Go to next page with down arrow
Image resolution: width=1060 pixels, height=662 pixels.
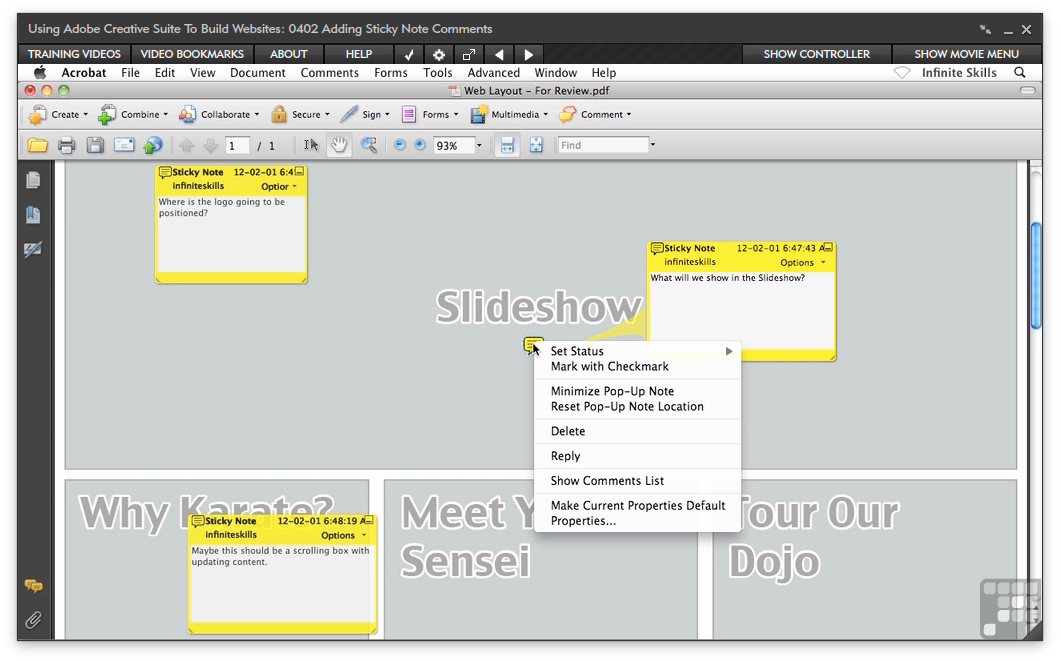(210, 145)
